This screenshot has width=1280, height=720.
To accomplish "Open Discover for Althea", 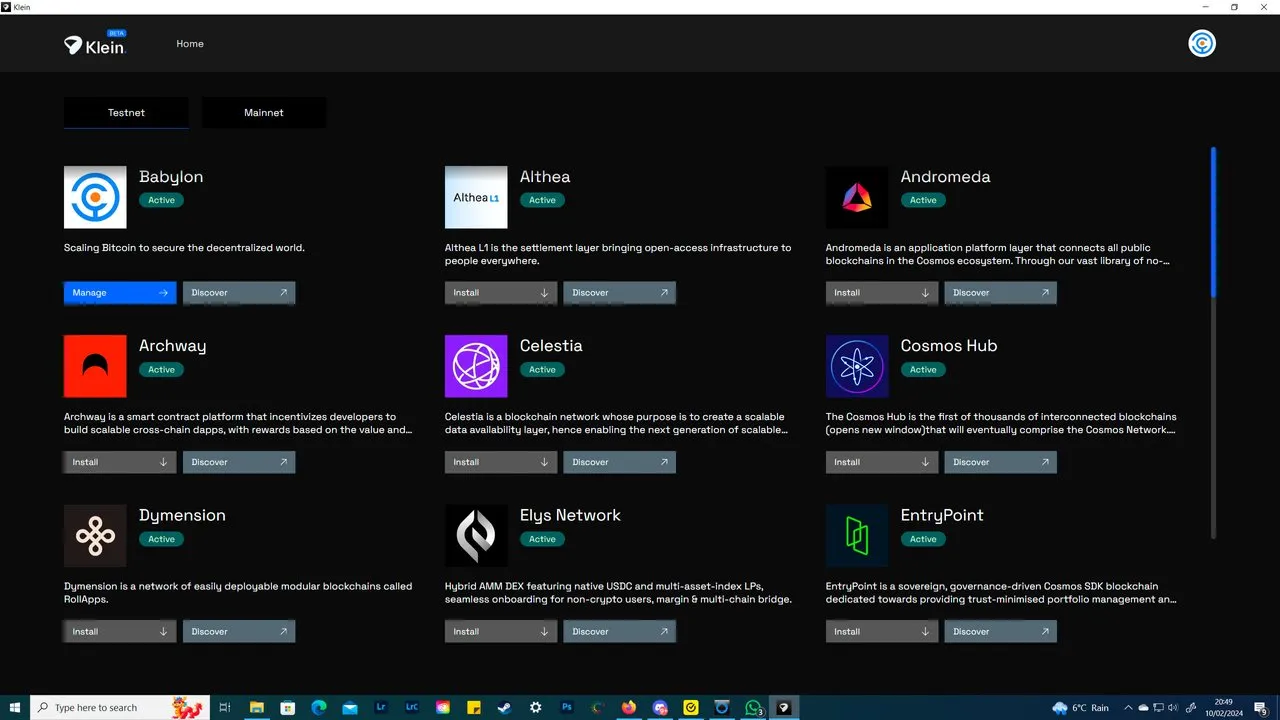I will coord(620,293).
